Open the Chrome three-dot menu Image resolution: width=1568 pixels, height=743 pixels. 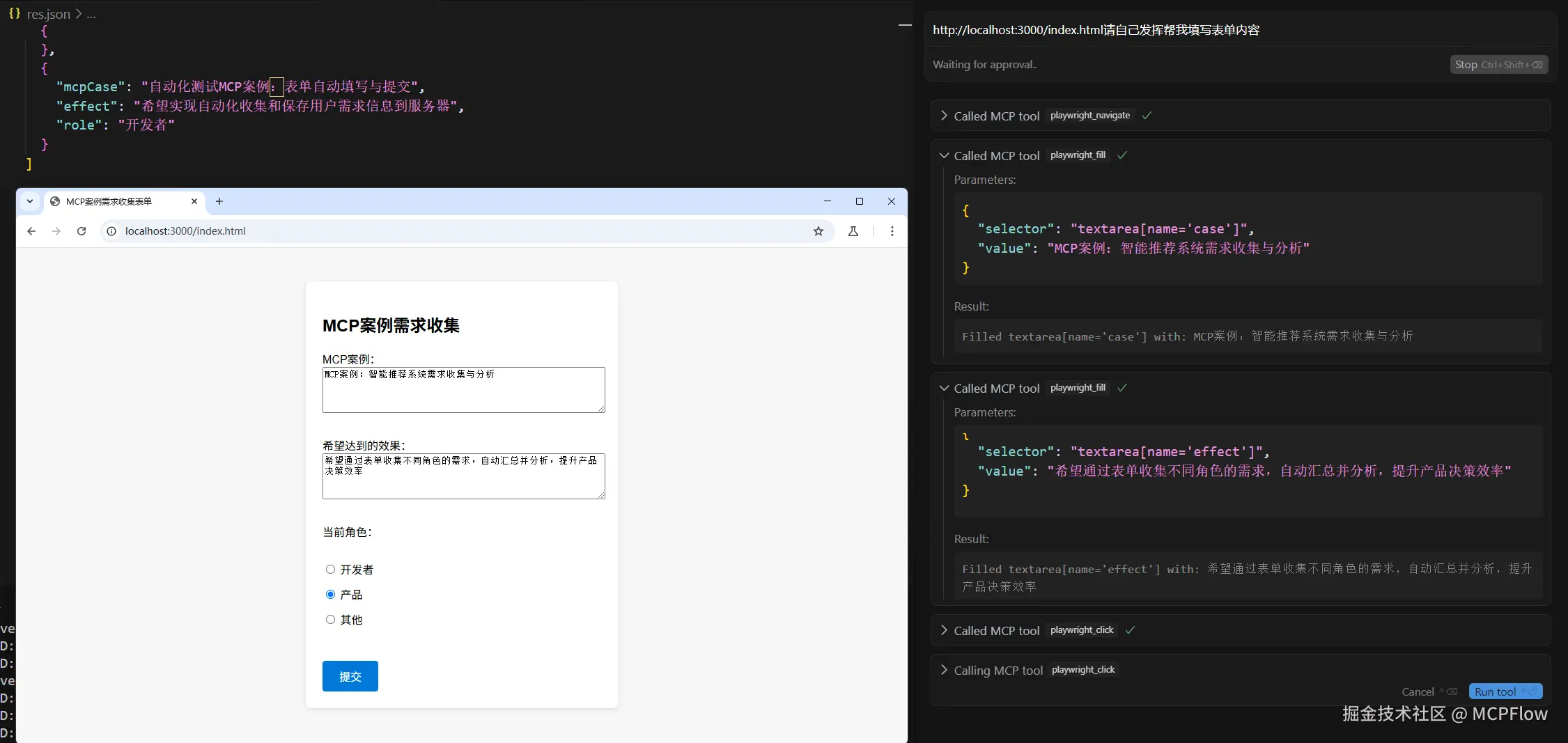892,231
